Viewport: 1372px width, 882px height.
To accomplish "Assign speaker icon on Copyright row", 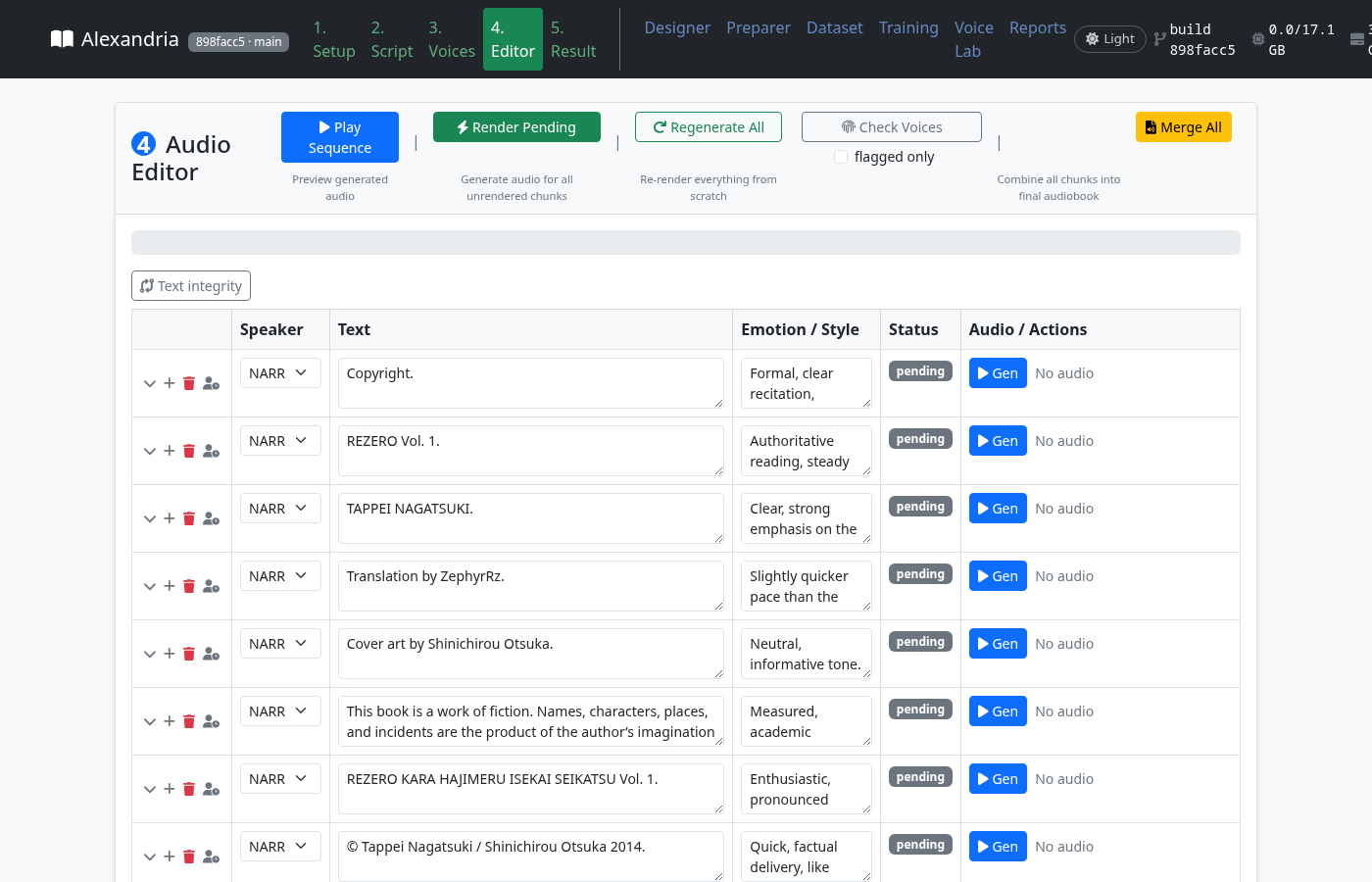I will 211,383.
